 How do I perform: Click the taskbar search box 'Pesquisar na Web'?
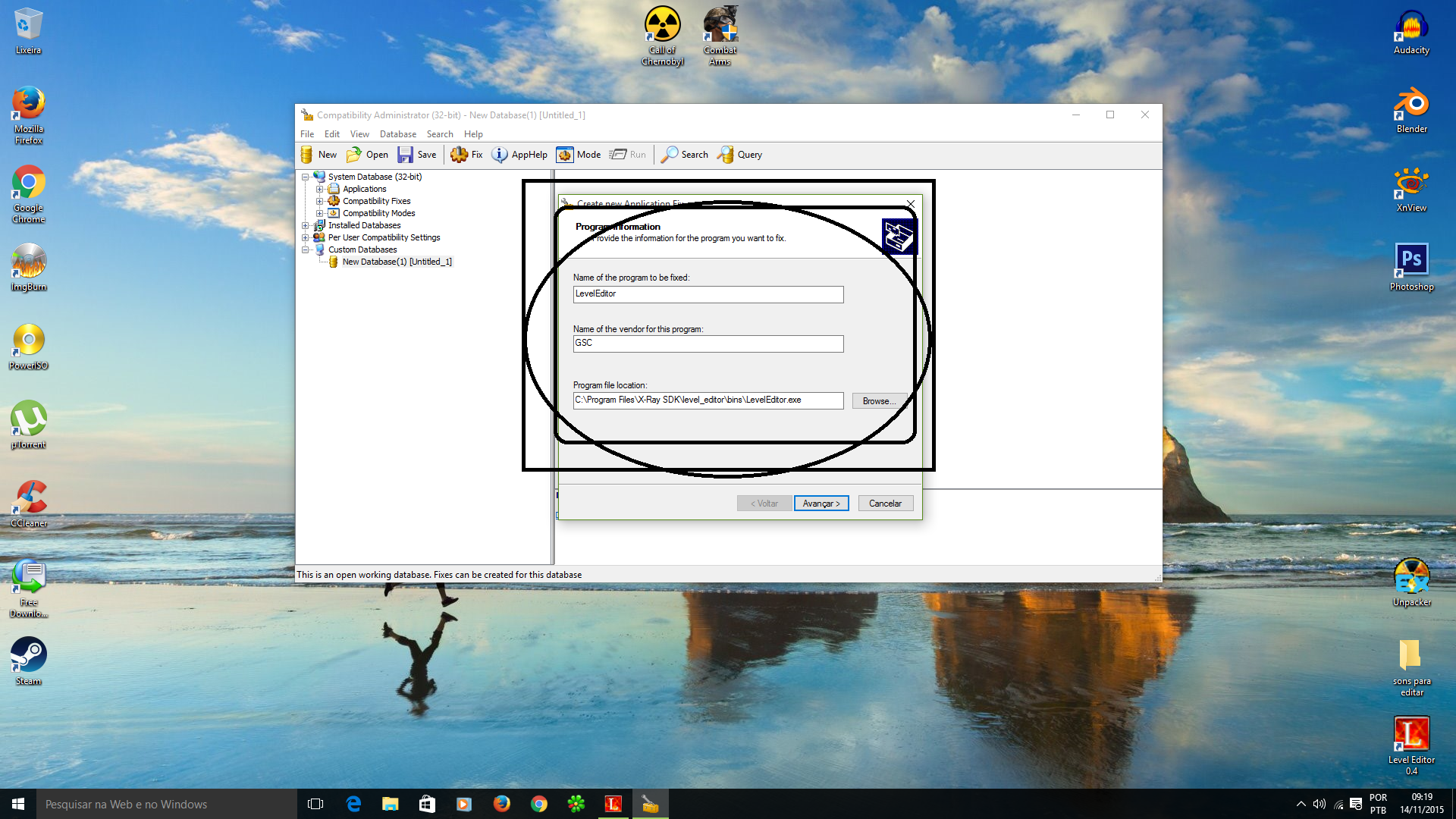[167, 804]
